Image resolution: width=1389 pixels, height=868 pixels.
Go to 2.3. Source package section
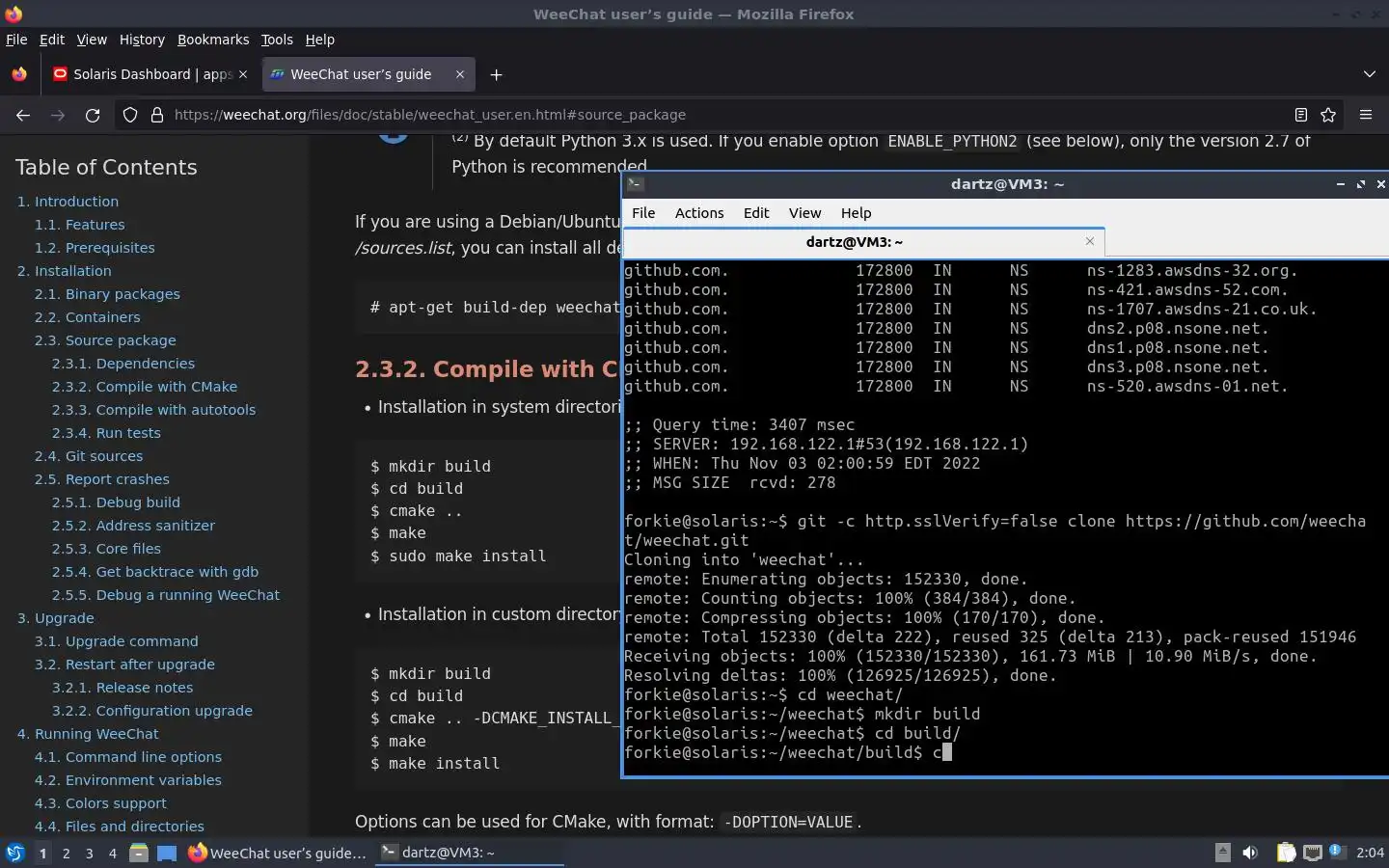click(105, 340)
